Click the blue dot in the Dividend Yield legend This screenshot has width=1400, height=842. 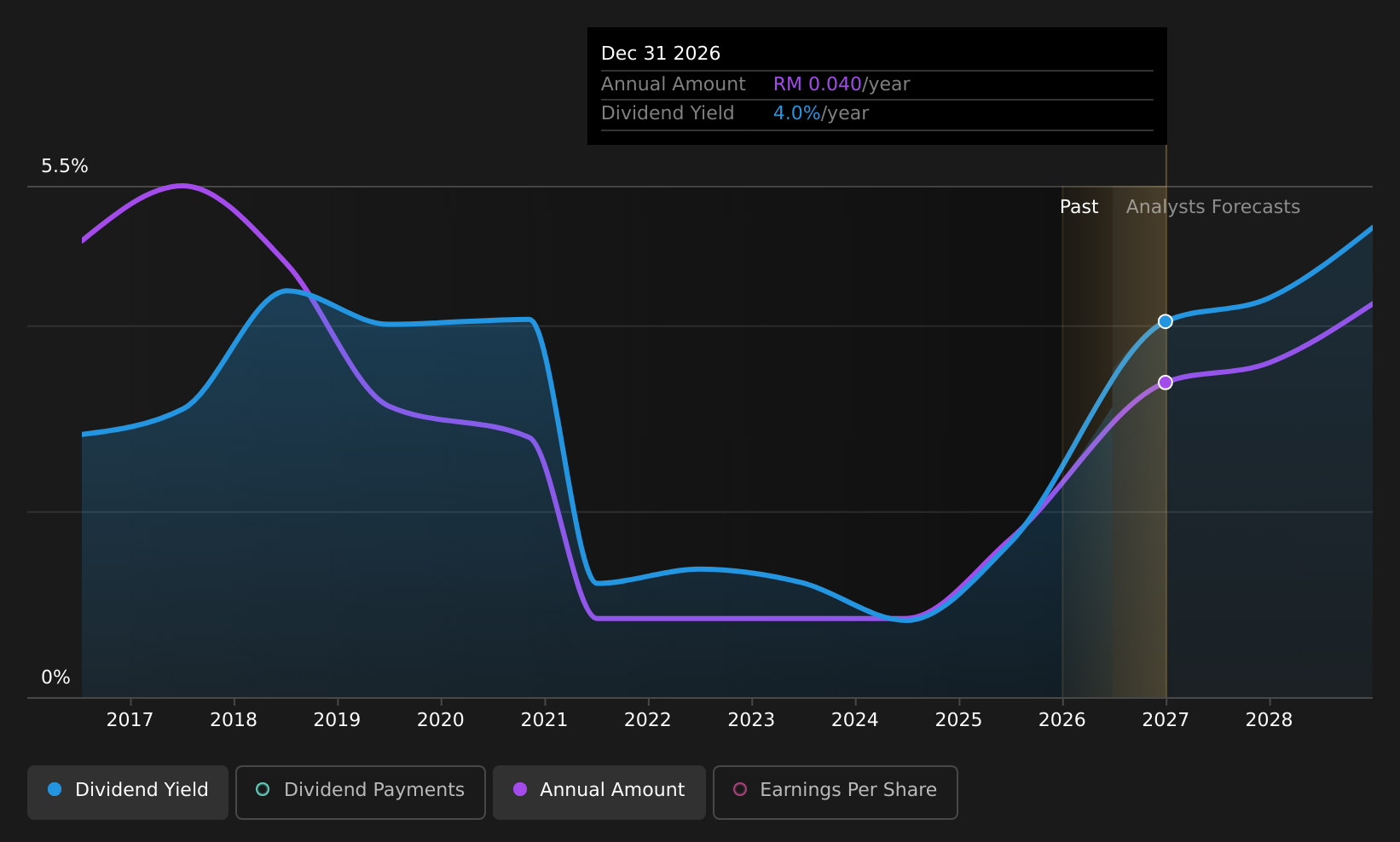(55, 789)
